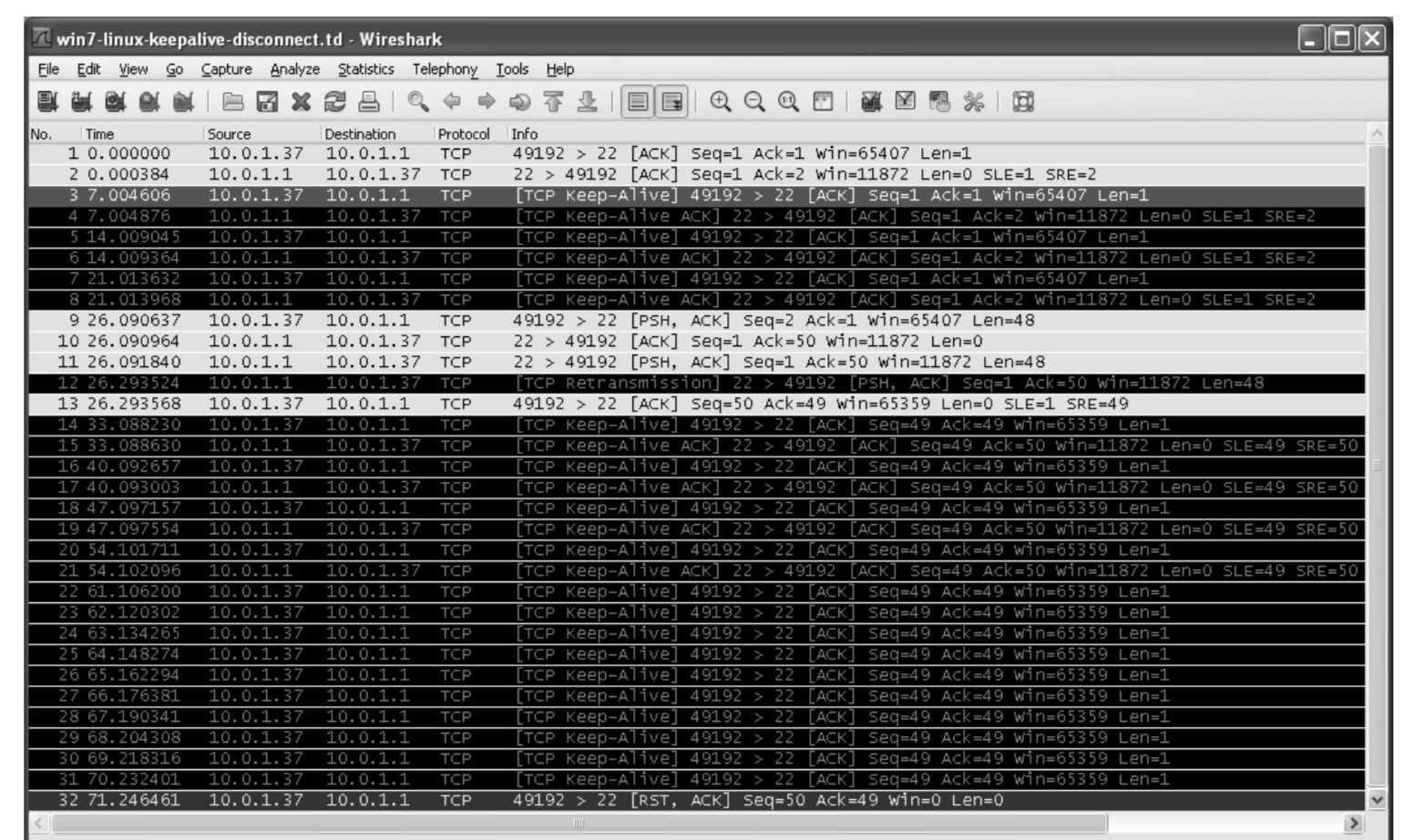Restart the running live capture
Image resolution: width=1414 pixels, height=840 pixels.
click(x=182, y=102)
